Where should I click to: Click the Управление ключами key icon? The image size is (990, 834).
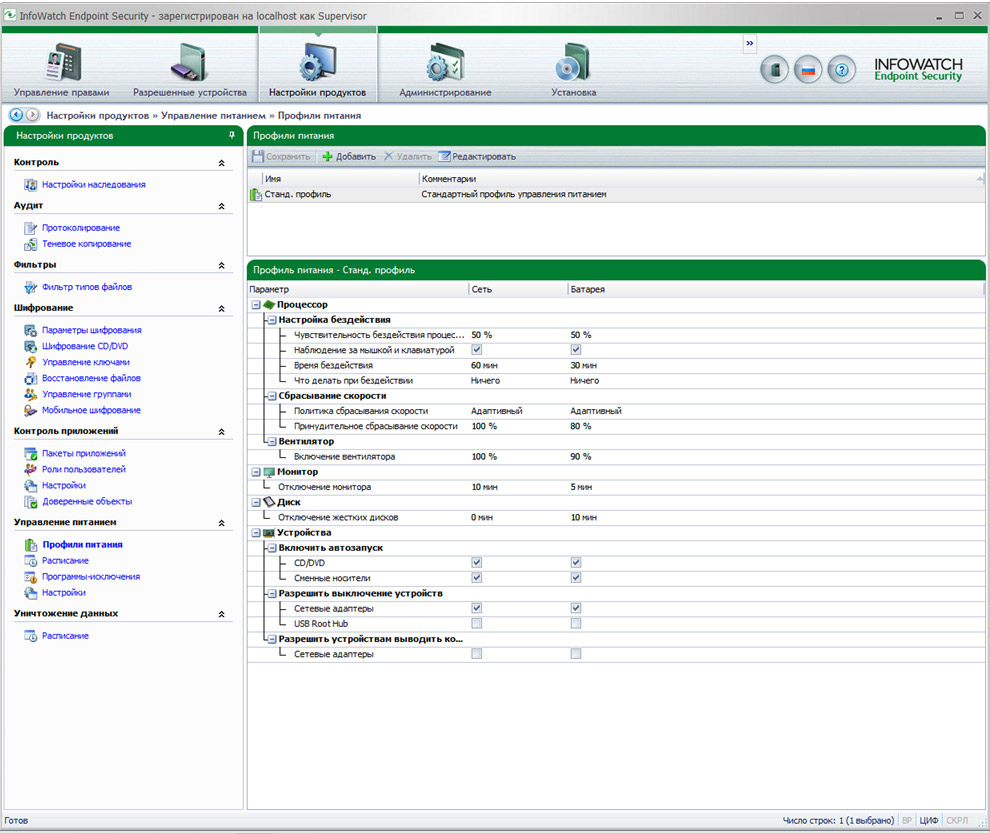tap(30, 362)
